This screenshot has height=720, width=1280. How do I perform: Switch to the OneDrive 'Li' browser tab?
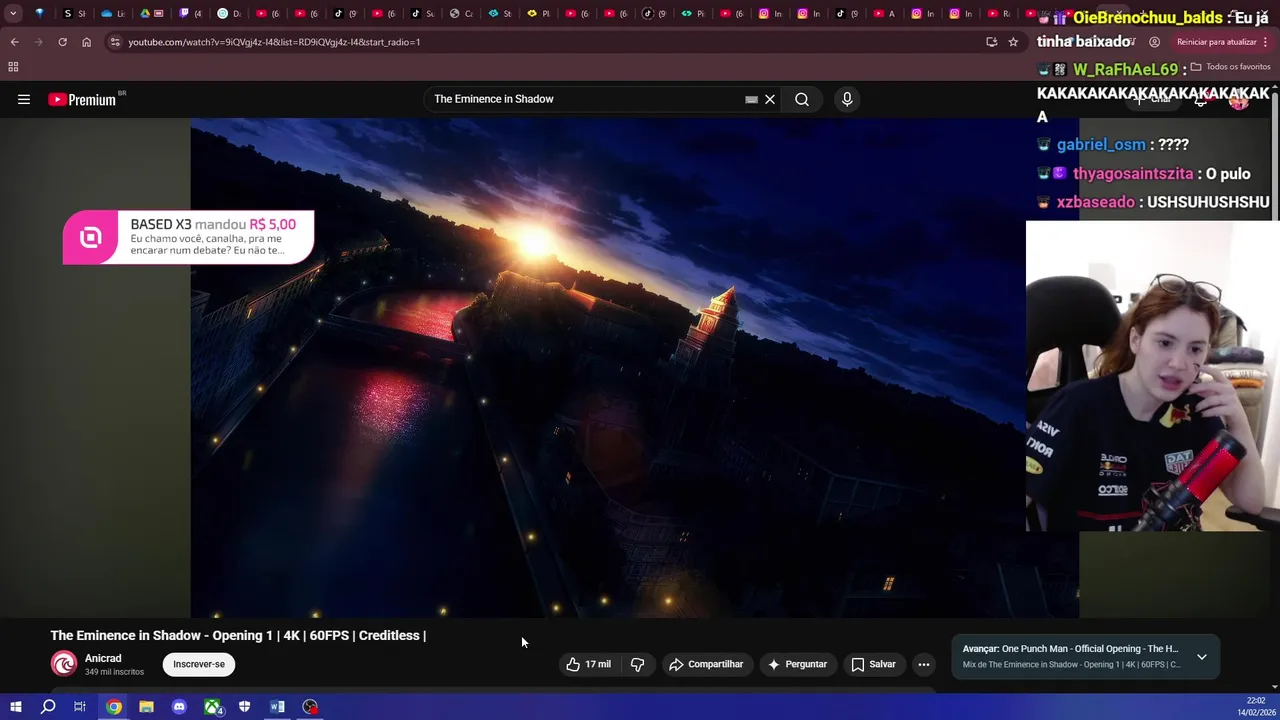tap(113, 14)
